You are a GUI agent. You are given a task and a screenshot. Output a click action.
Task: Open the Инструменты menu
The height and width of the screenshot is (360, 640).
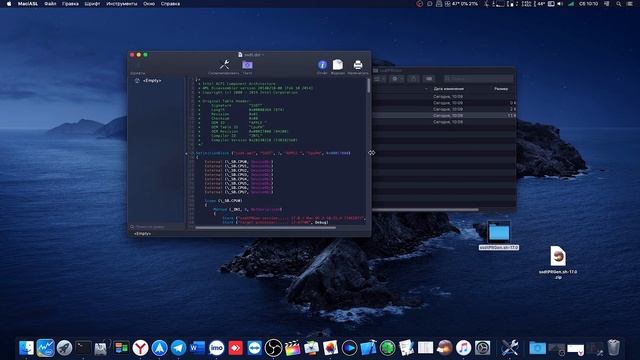pyautogui.click(x=122, y=4)
